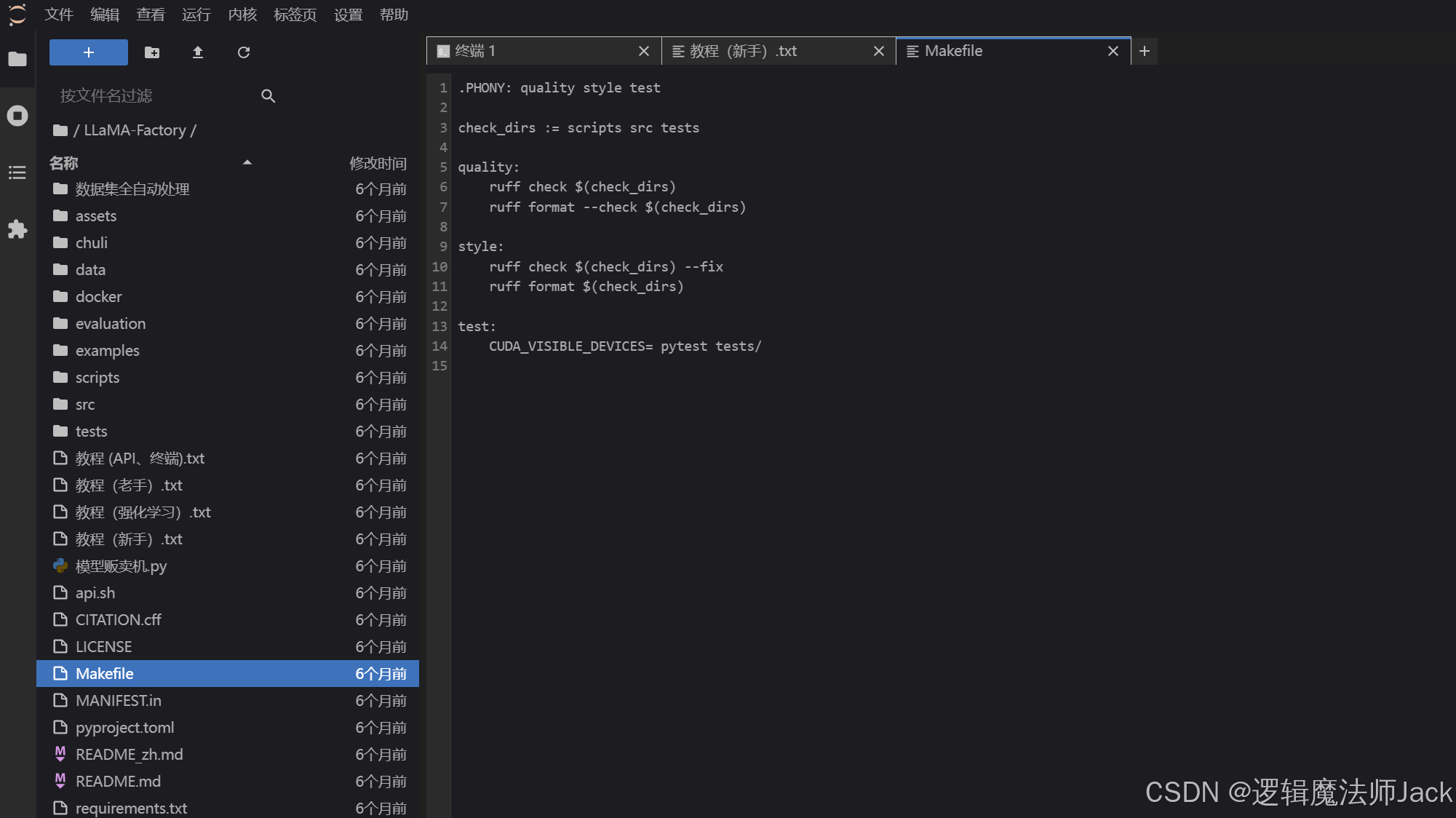Open the scripts folder

[x=98, y=378]
